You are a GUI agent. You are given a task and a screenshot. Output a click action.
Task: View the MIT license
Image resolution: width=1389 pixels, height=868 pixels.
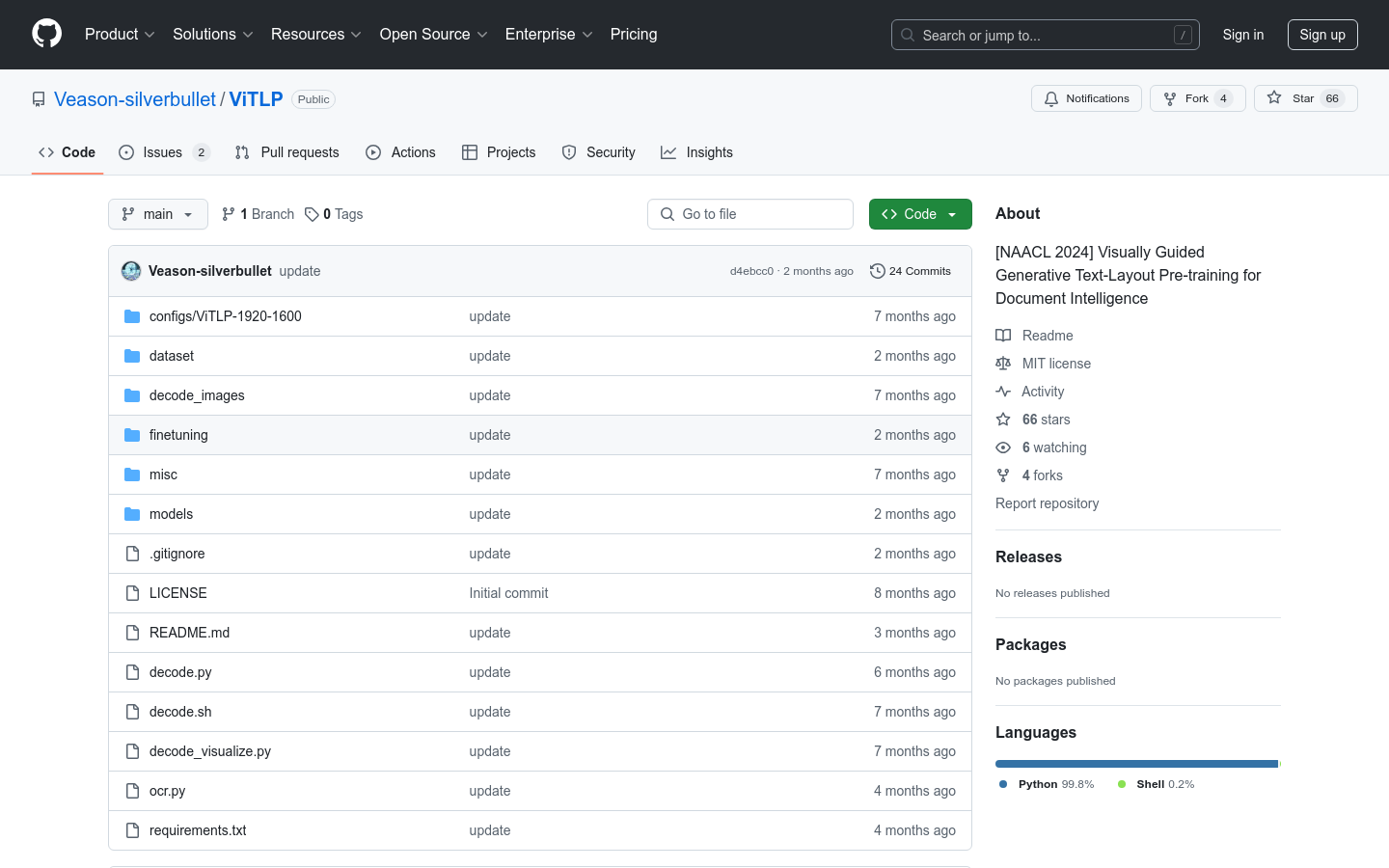[x=1055, y=364]
